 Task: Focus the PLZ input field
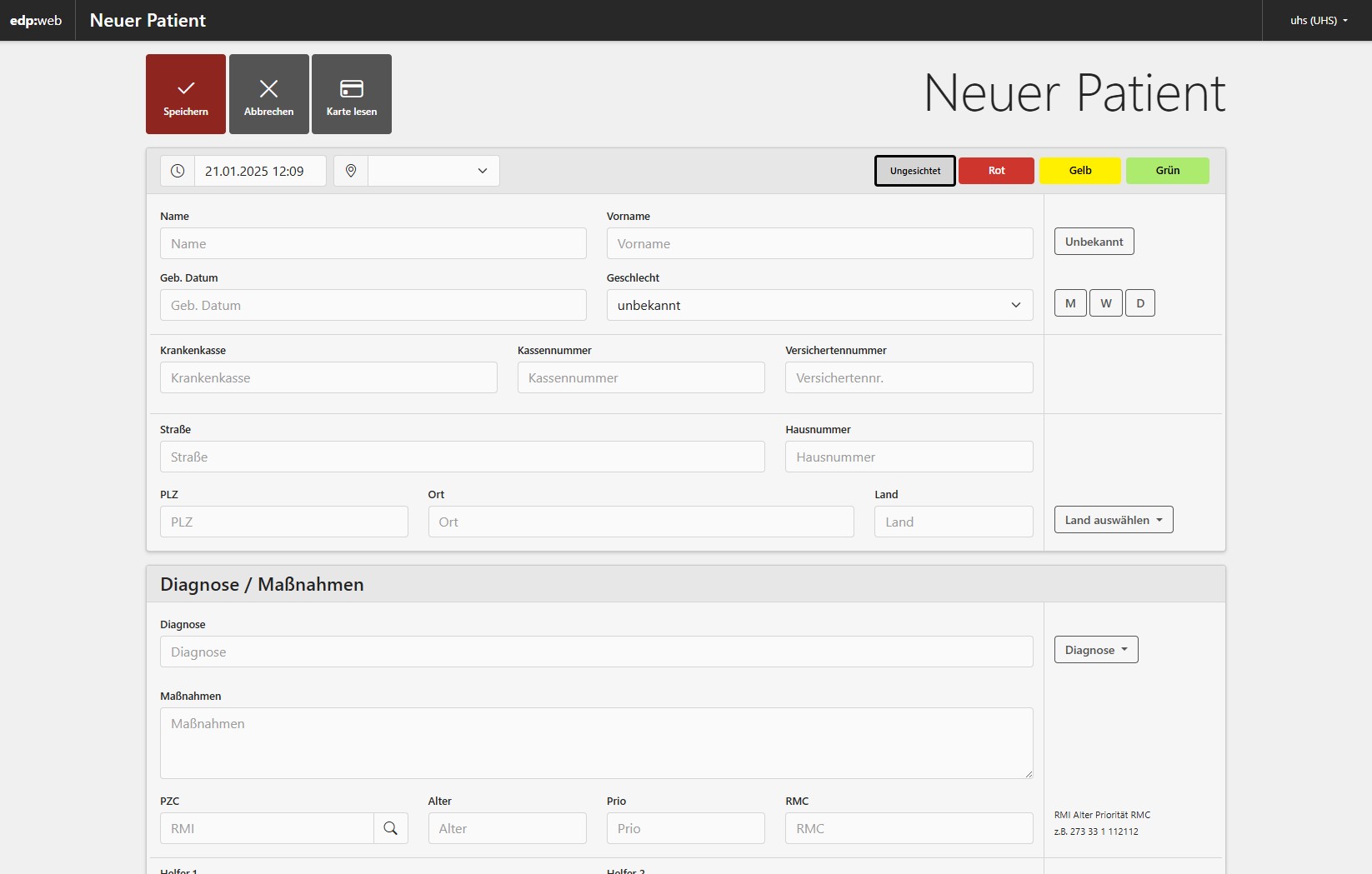pyautogui.click(x=284, y=522)
